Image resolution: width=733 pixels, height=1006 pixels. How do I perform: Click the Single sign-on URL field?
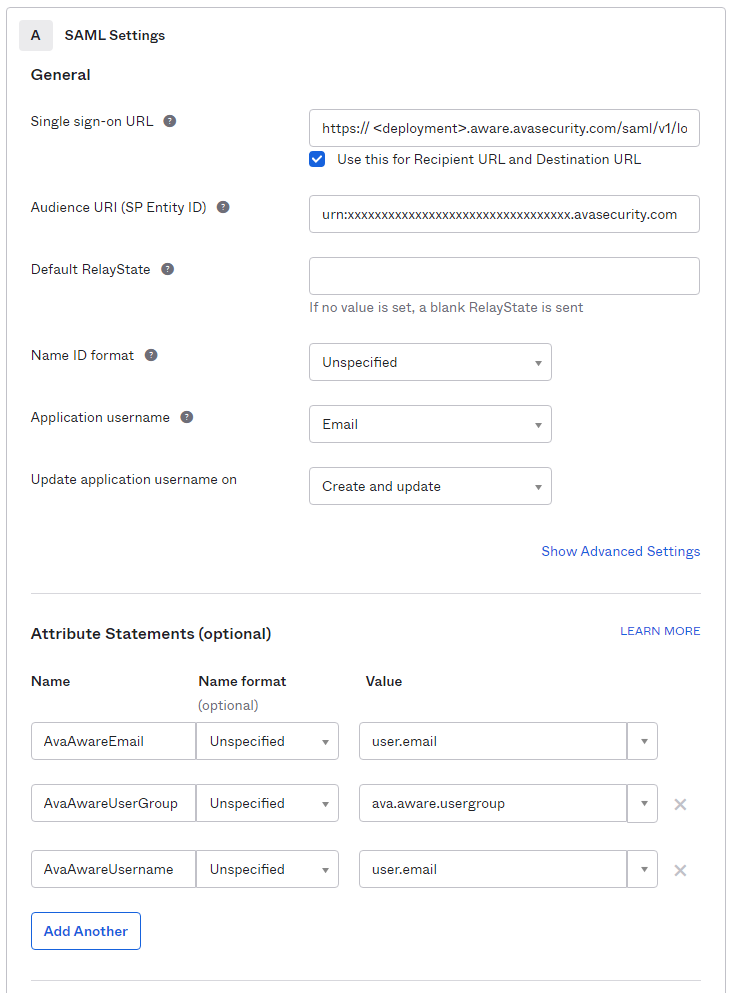[x=504, y=128]
